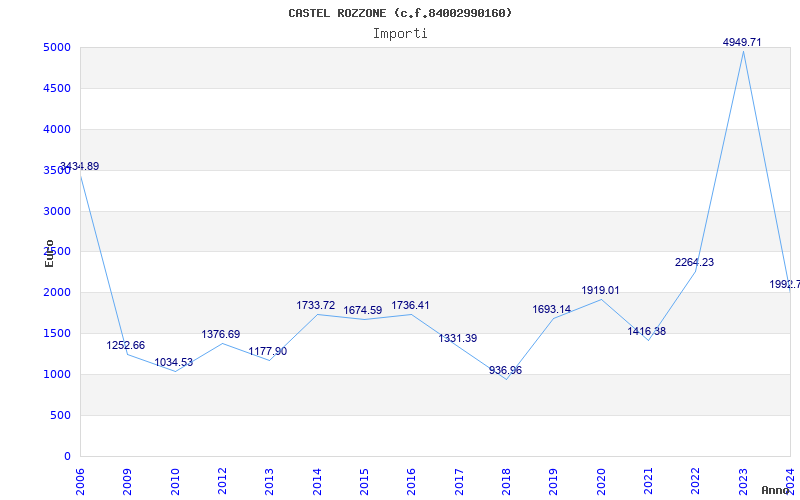Select the data label 1416.38
Viewport: 800px width, 500px height.
[x=646, y=332]
